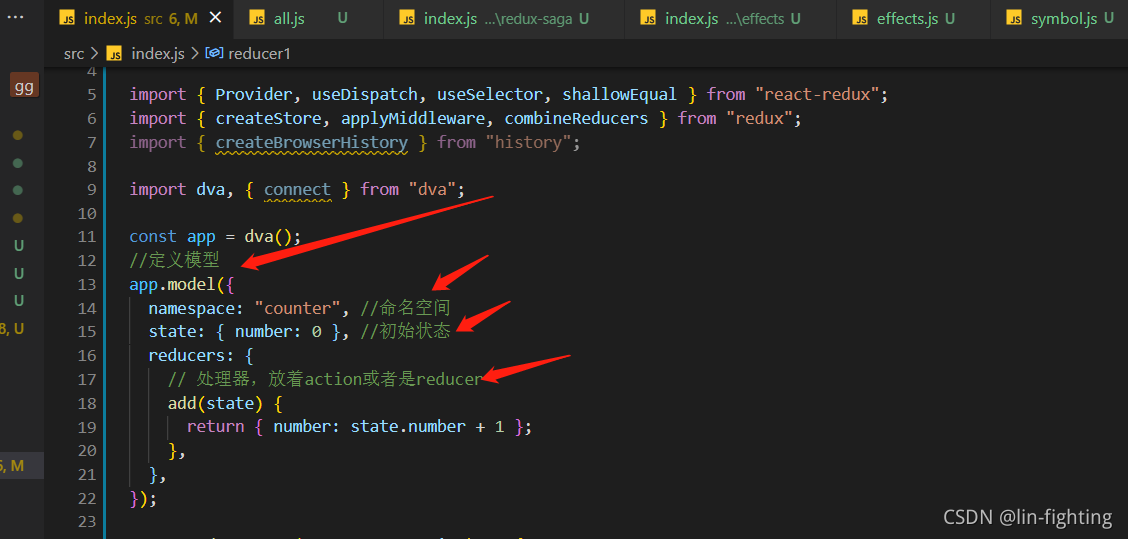Click the "history" string on line 7
This screenshot has width=1128, height=539.
[528, 142]
